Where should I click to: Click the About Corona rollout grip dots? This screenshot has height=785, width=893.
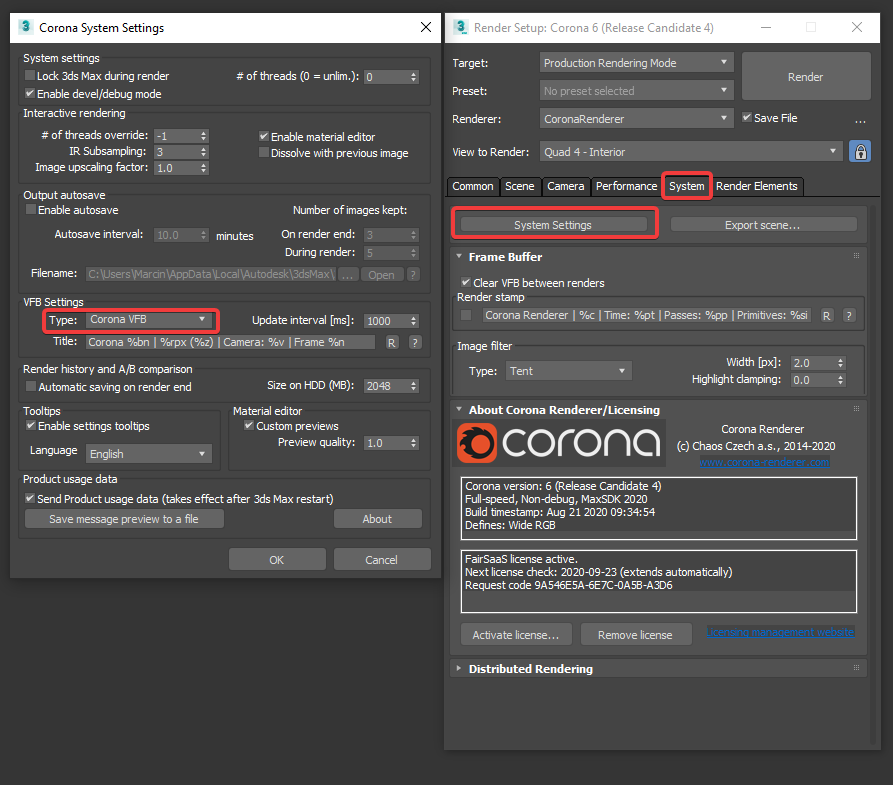click(856, 408)
